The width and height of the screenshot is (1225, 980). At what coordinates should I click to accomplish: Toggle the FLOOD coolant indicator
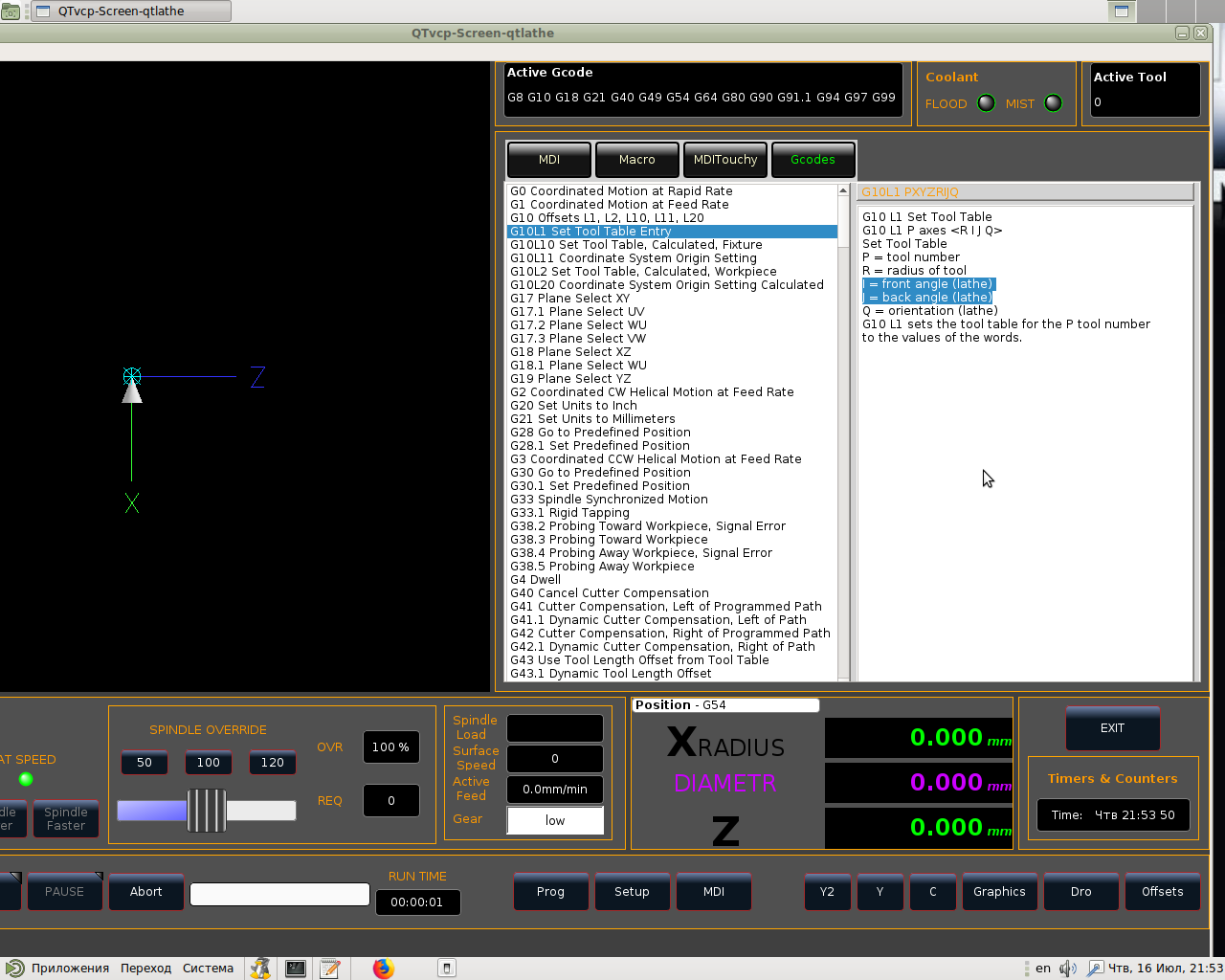point(986,103)
